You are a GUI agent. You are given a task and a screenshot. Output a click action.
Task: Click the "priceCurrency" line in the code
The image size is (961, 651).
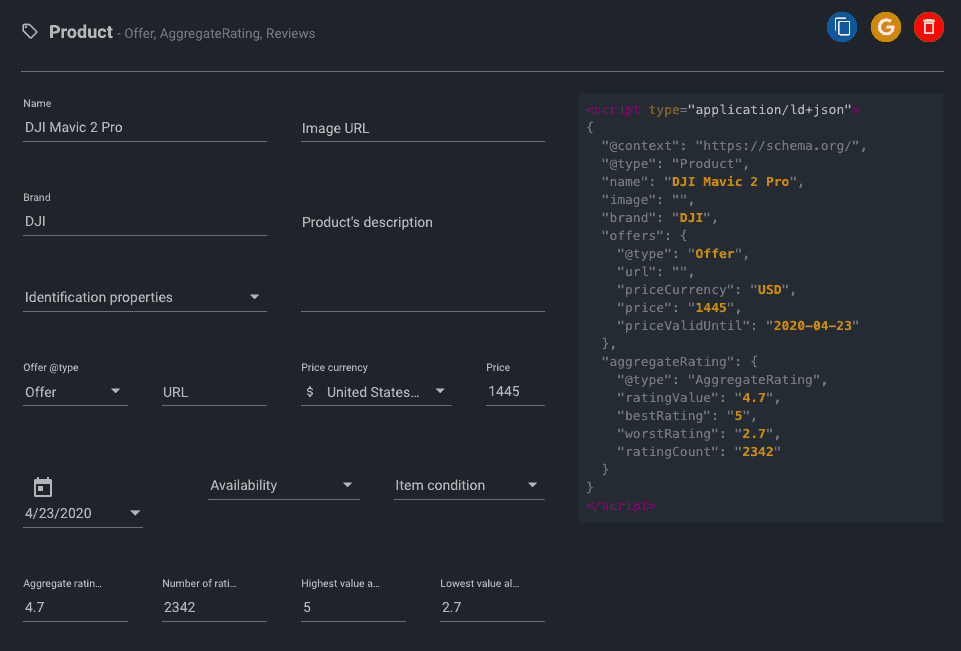tap(706, 290)
